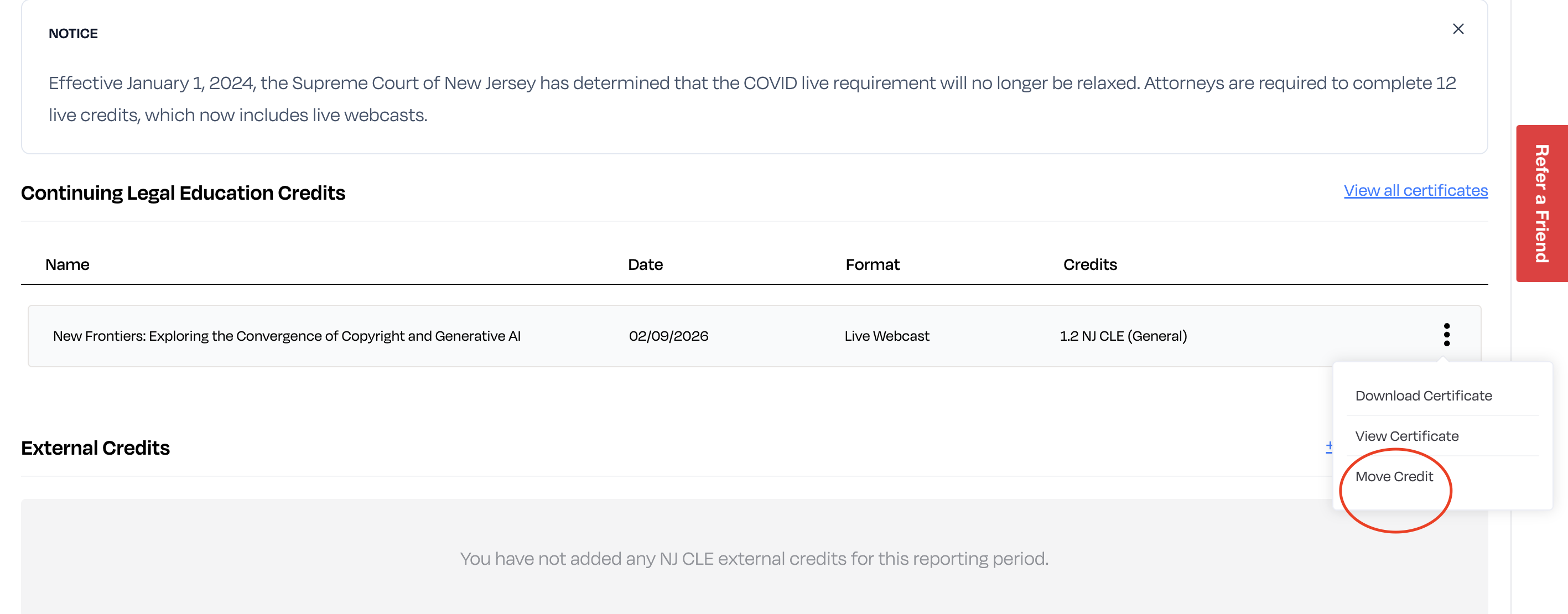Click the Credits column header
1568x614 pixels.
pos(1089,265)
